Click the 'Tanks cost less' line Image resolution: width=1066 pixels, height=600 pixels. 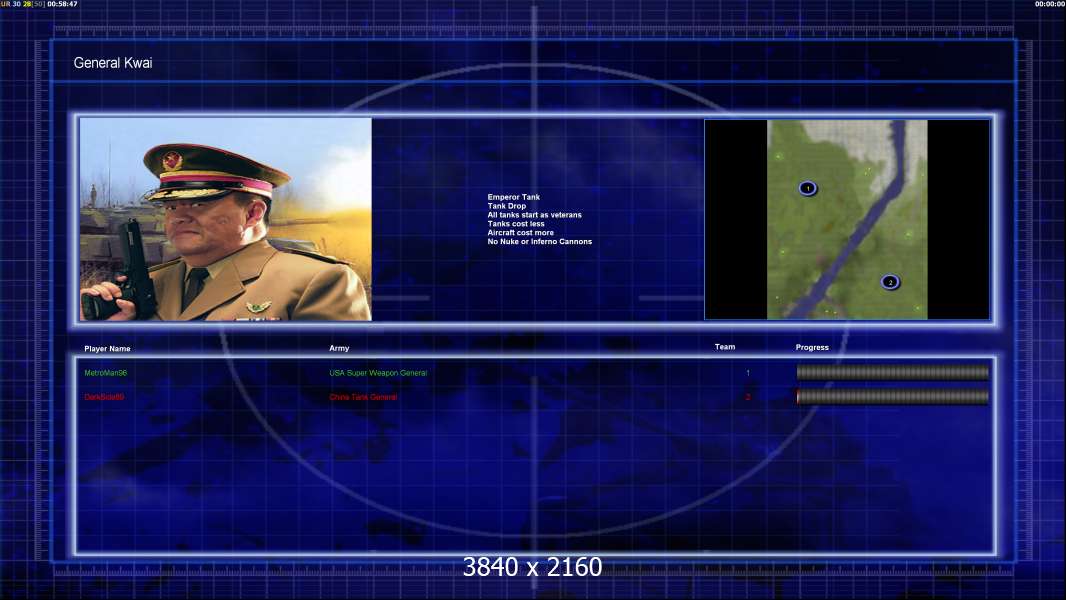pyautogui.click(x=516, y=224)
